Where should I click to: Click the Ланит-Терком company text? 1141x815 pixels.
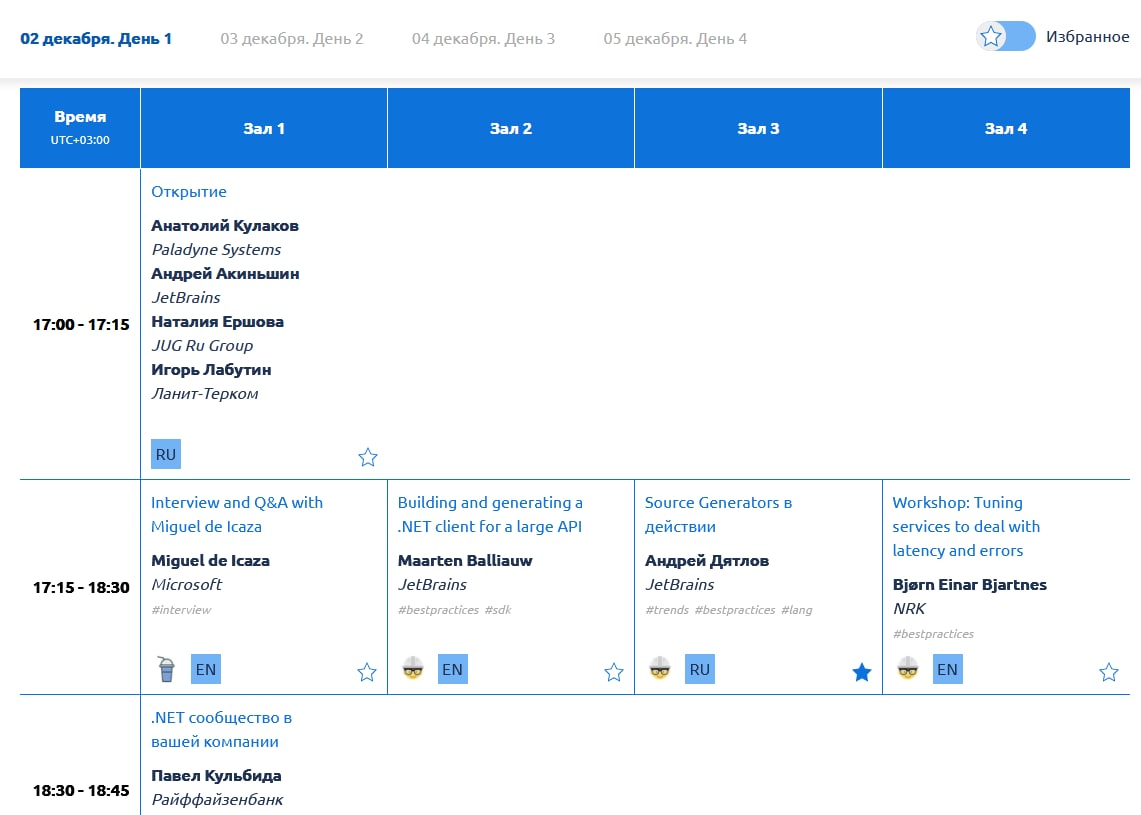coord(204,394)
